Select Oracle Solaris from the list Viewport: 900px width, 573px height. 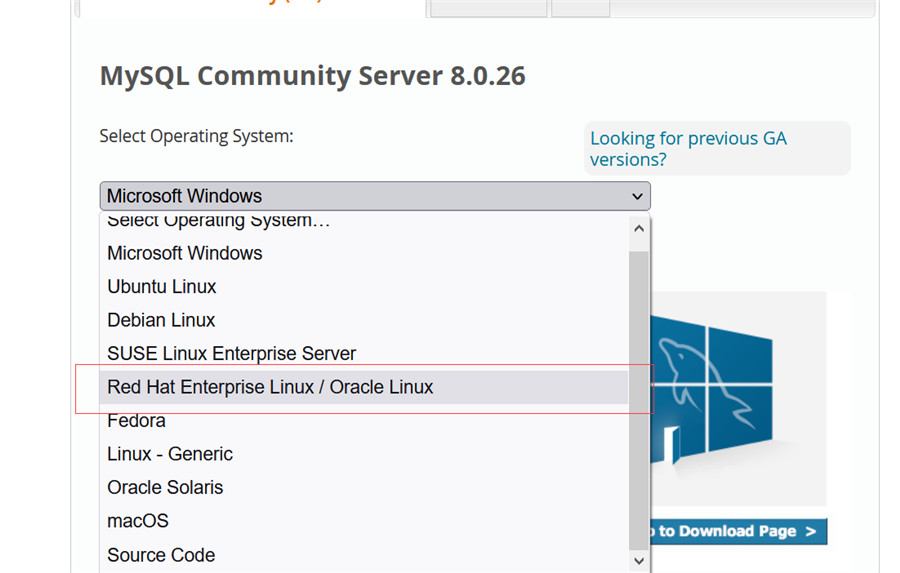click(165, 488)
